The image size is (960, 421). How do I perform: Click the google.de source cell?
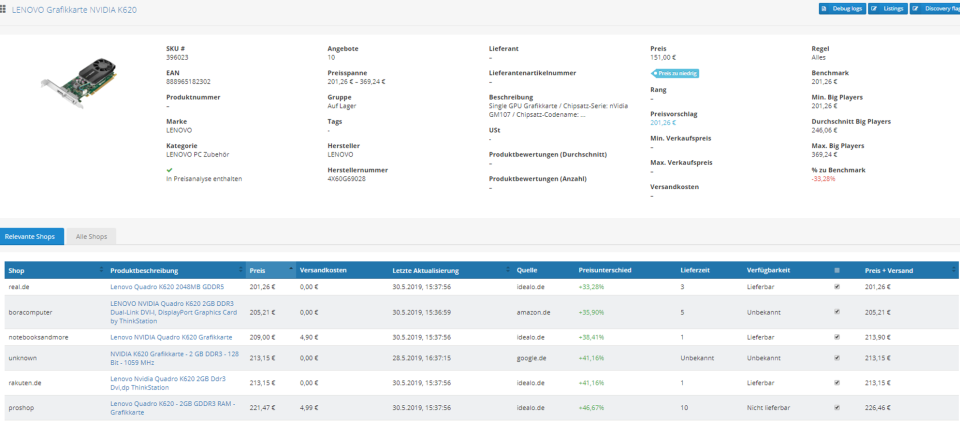531,357
